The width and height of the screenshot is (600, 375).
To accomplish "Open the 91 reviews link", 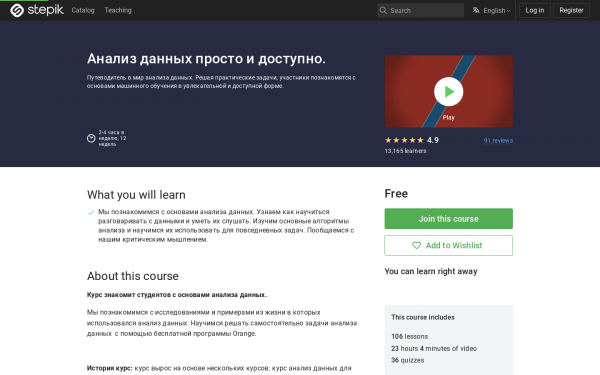I will [x=498, y=140].
